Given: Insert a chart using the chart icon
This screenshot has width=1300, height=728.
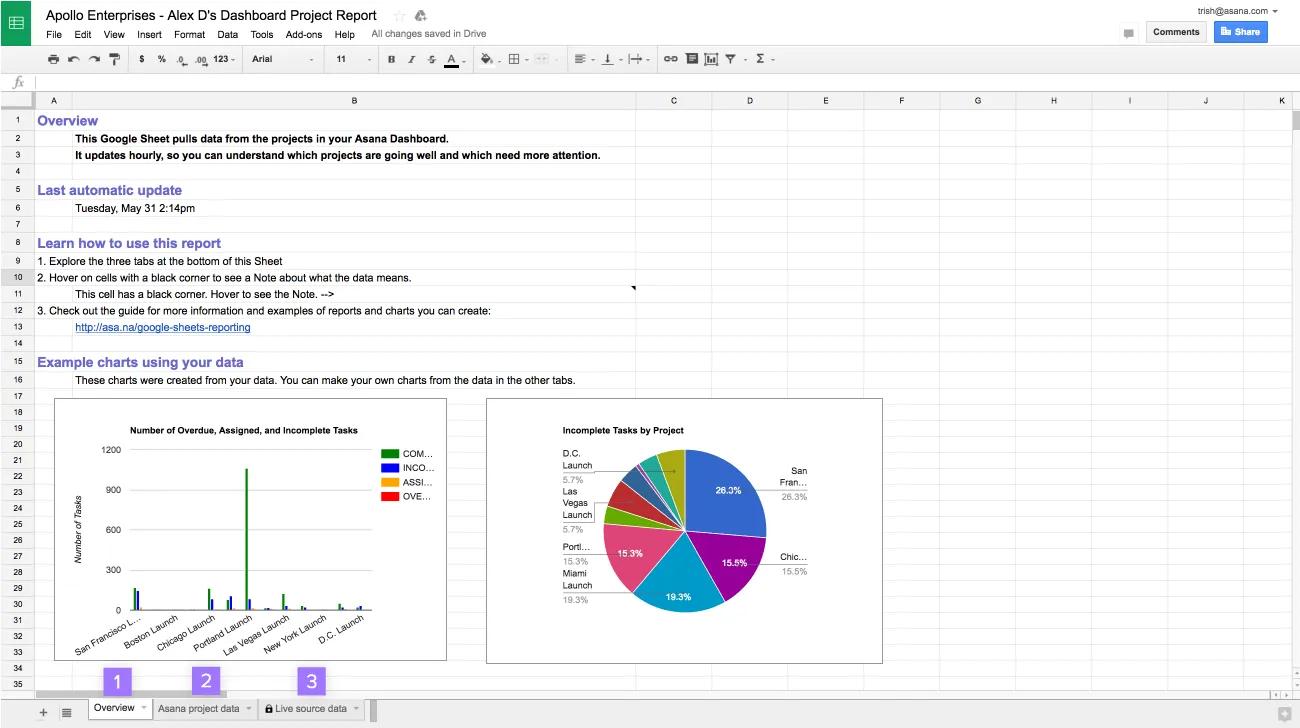Looking at the screenshot, I should pyautogui.click(x=712, y=59).
